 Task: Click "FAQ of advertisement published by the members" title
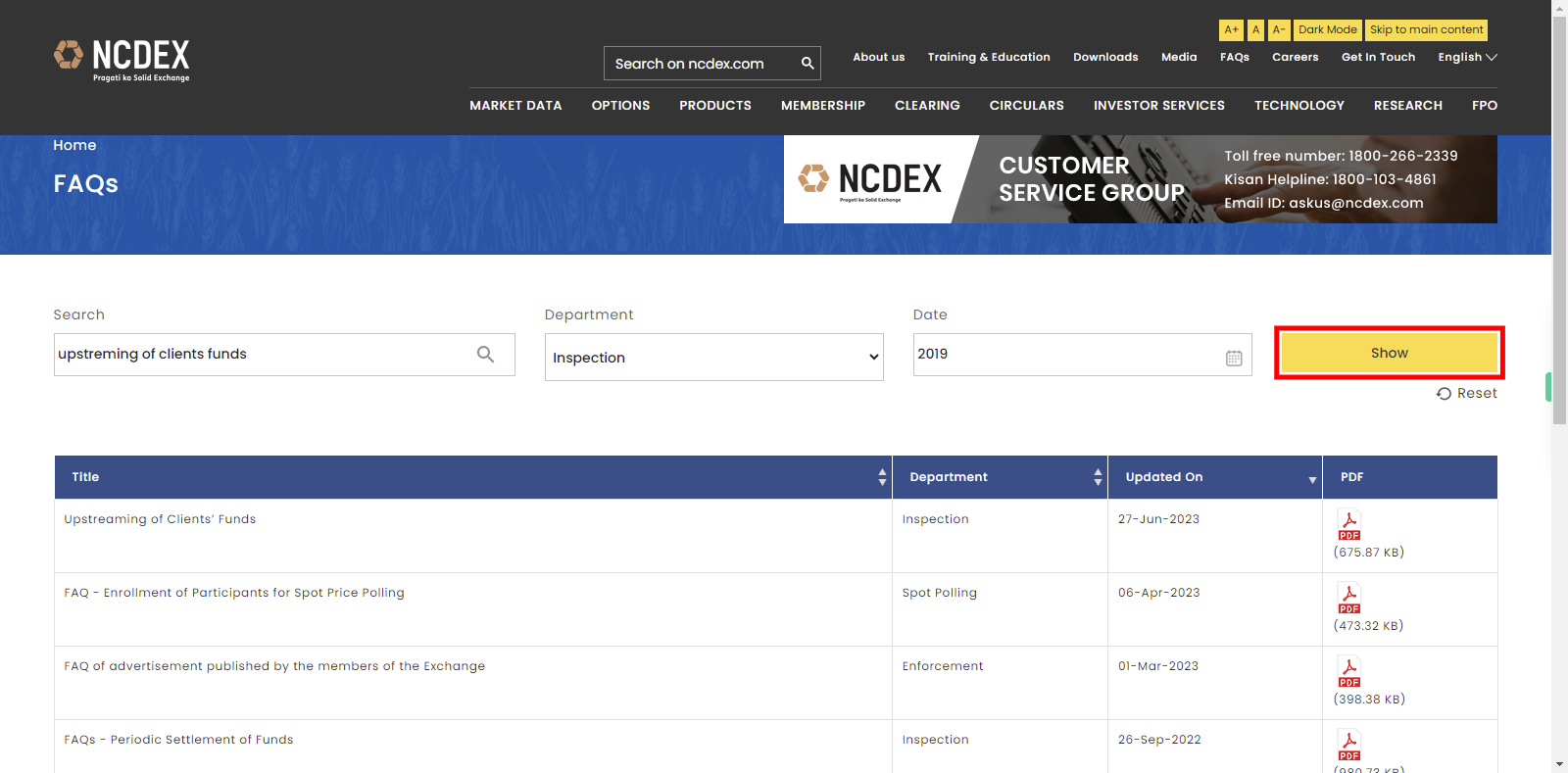(274, 666)
